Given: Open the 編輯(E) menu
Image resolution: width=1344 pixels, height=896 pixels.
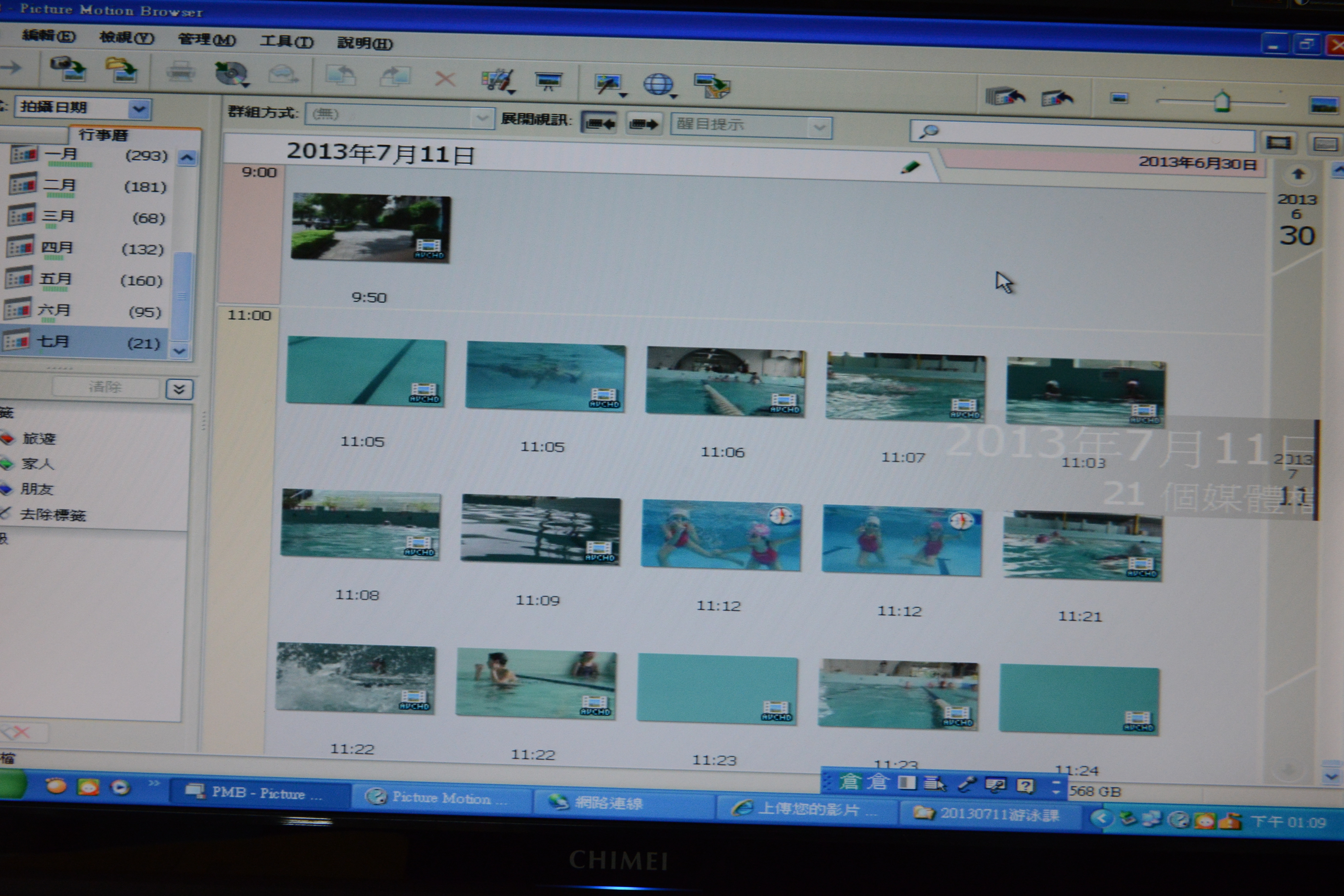Looking at the screenshot, I should point(48,36).
